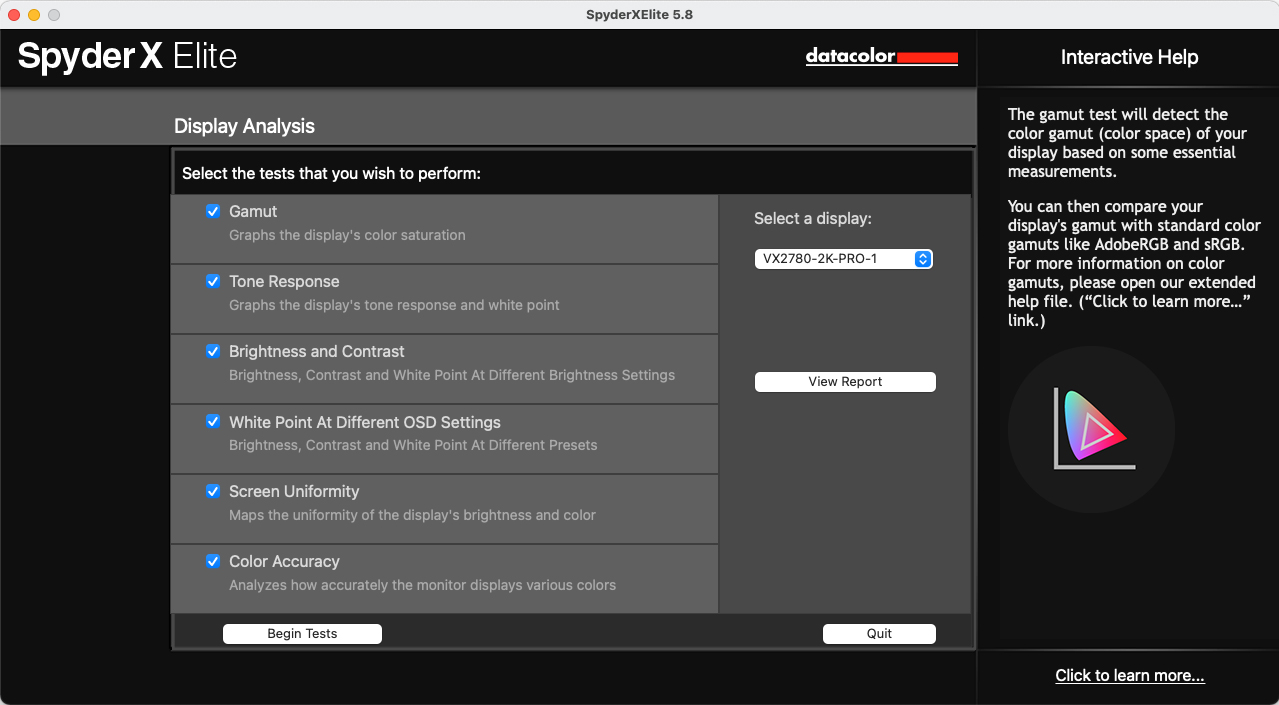
Task: Turn off the Color Accuracy test
Action: (213, 561)
